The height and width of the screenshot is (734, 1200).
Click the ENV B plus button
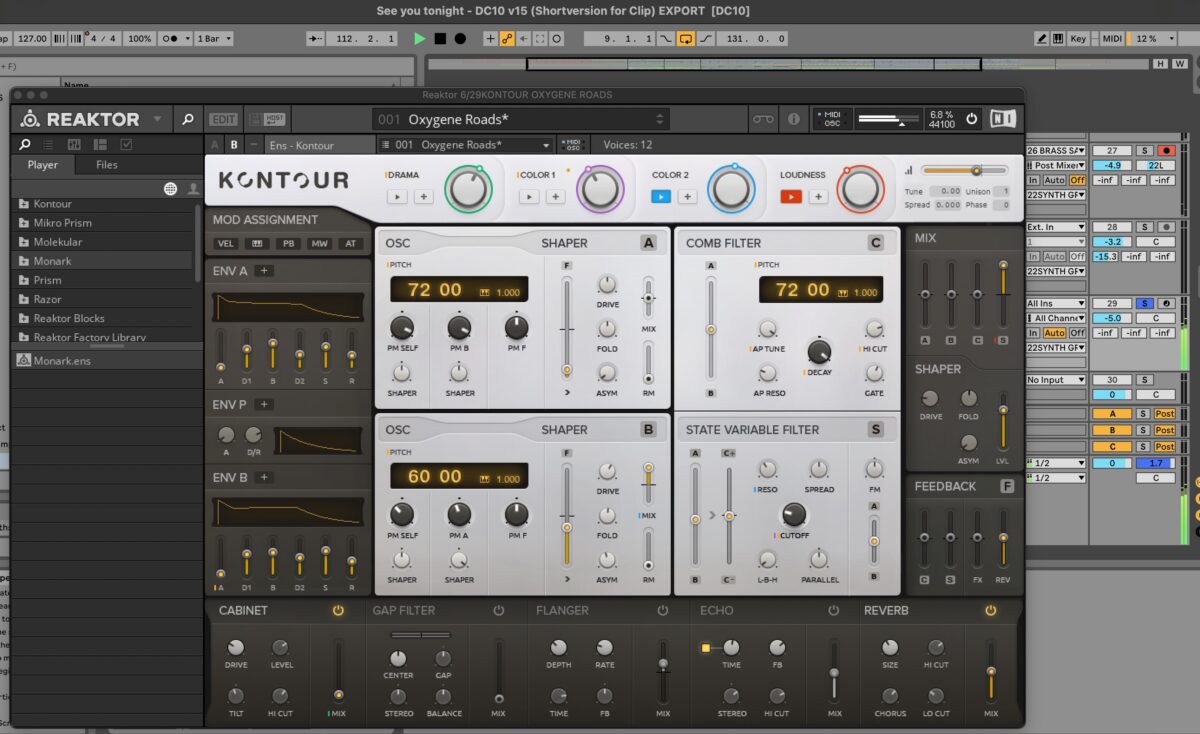263,477
